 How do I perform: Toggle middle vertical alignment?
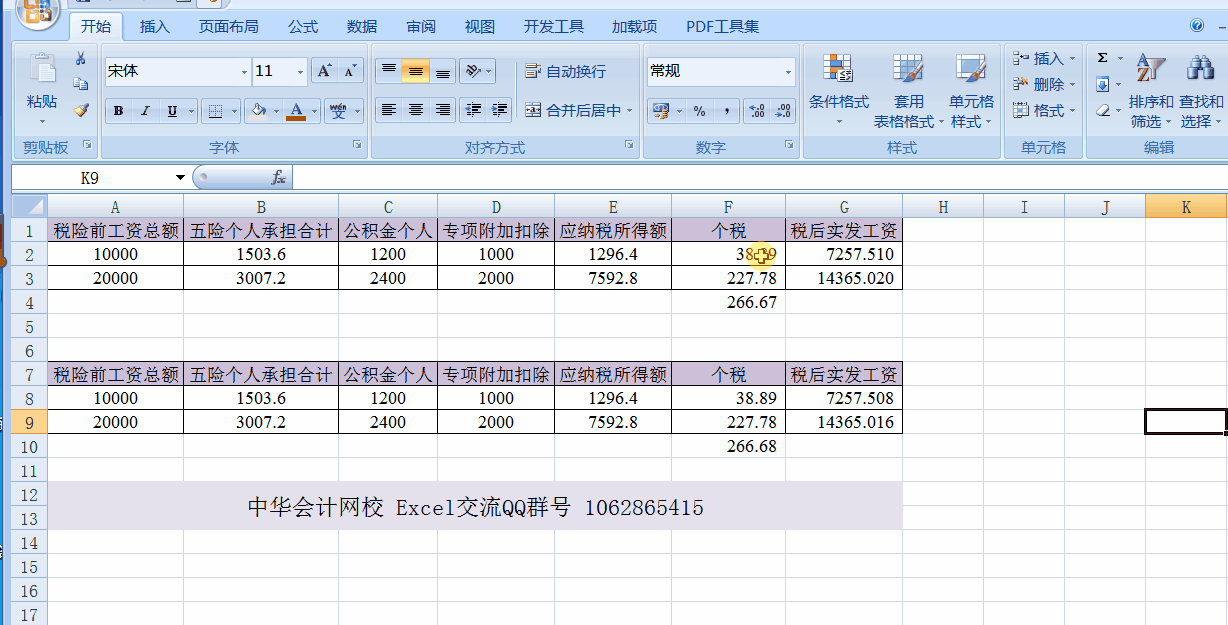pyautogui.click(x=416, y=71)
